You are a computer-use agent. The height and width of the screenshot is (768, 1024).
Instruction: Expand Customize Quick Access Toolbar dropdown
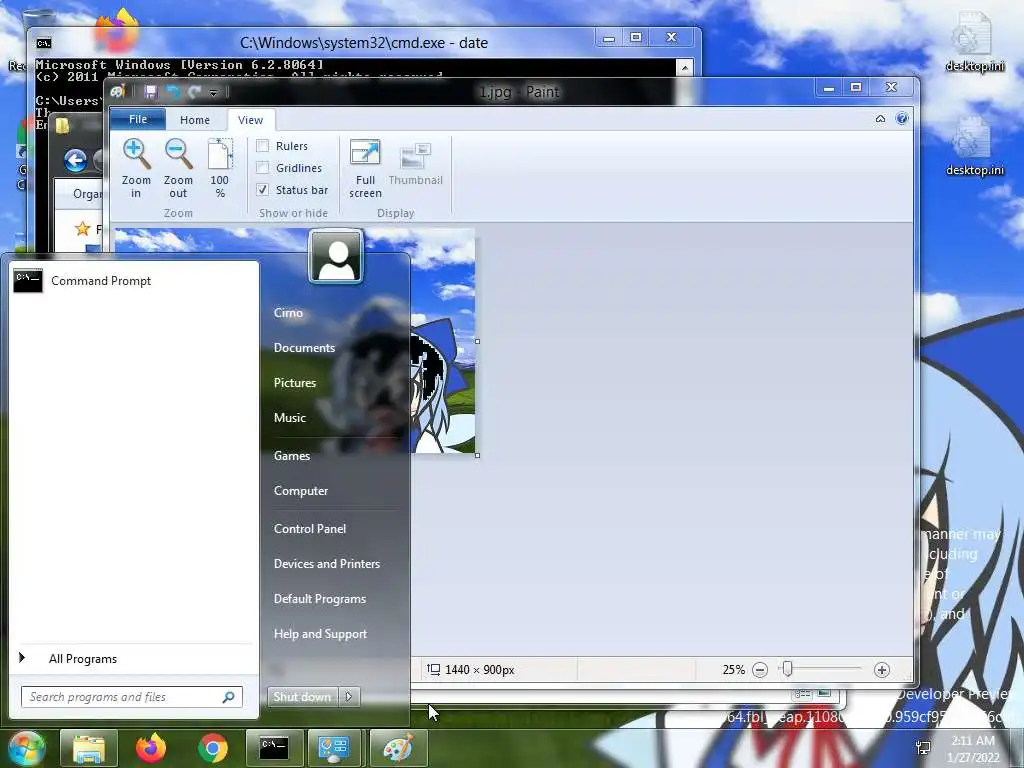pyautogui.click(x=213, y=93)
